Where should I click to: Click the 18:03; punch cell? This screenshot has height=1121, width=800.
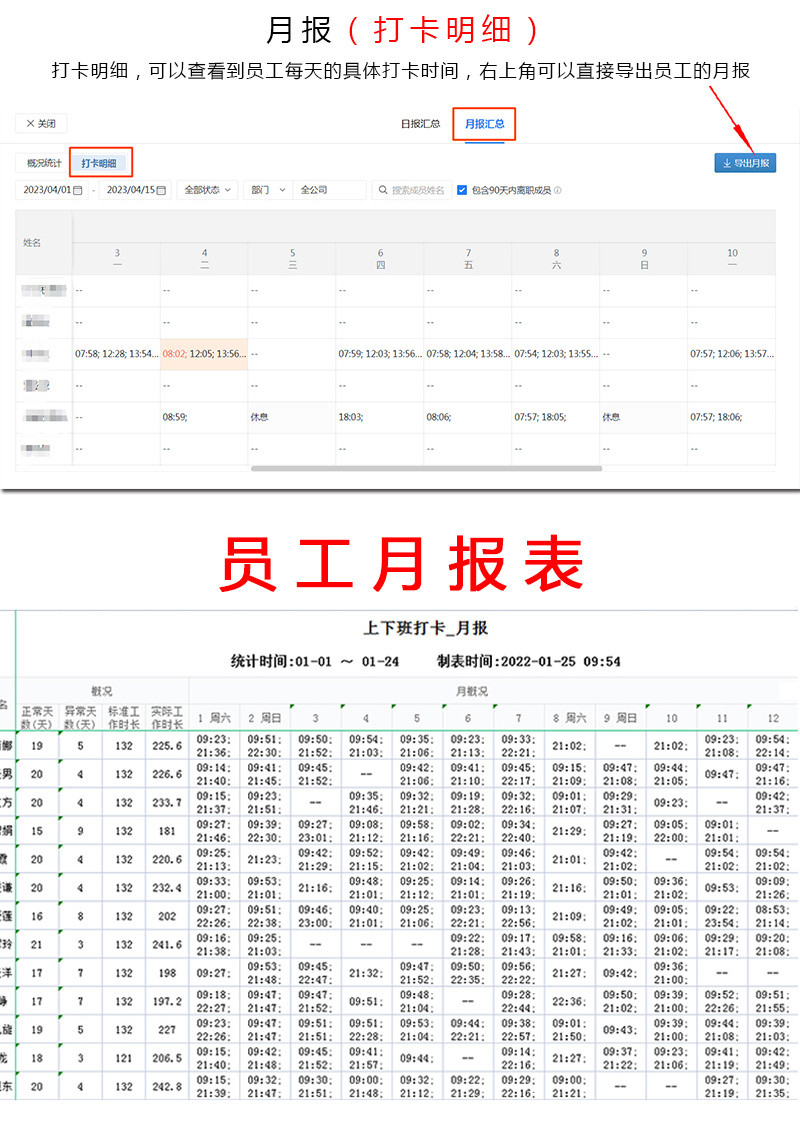click(380, 417)
